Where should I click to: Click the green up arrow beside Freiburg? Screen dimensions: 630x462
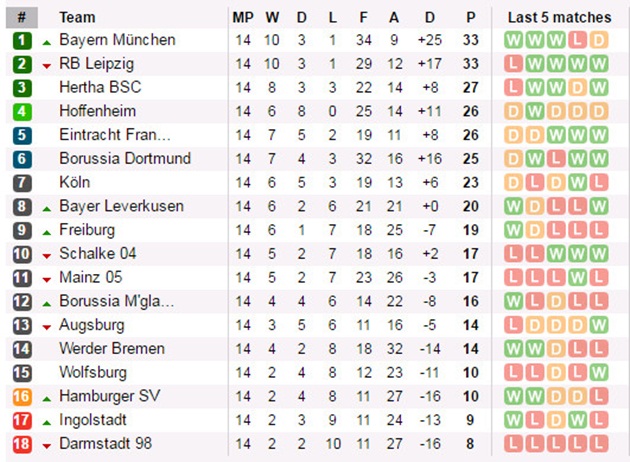point(46,232)
